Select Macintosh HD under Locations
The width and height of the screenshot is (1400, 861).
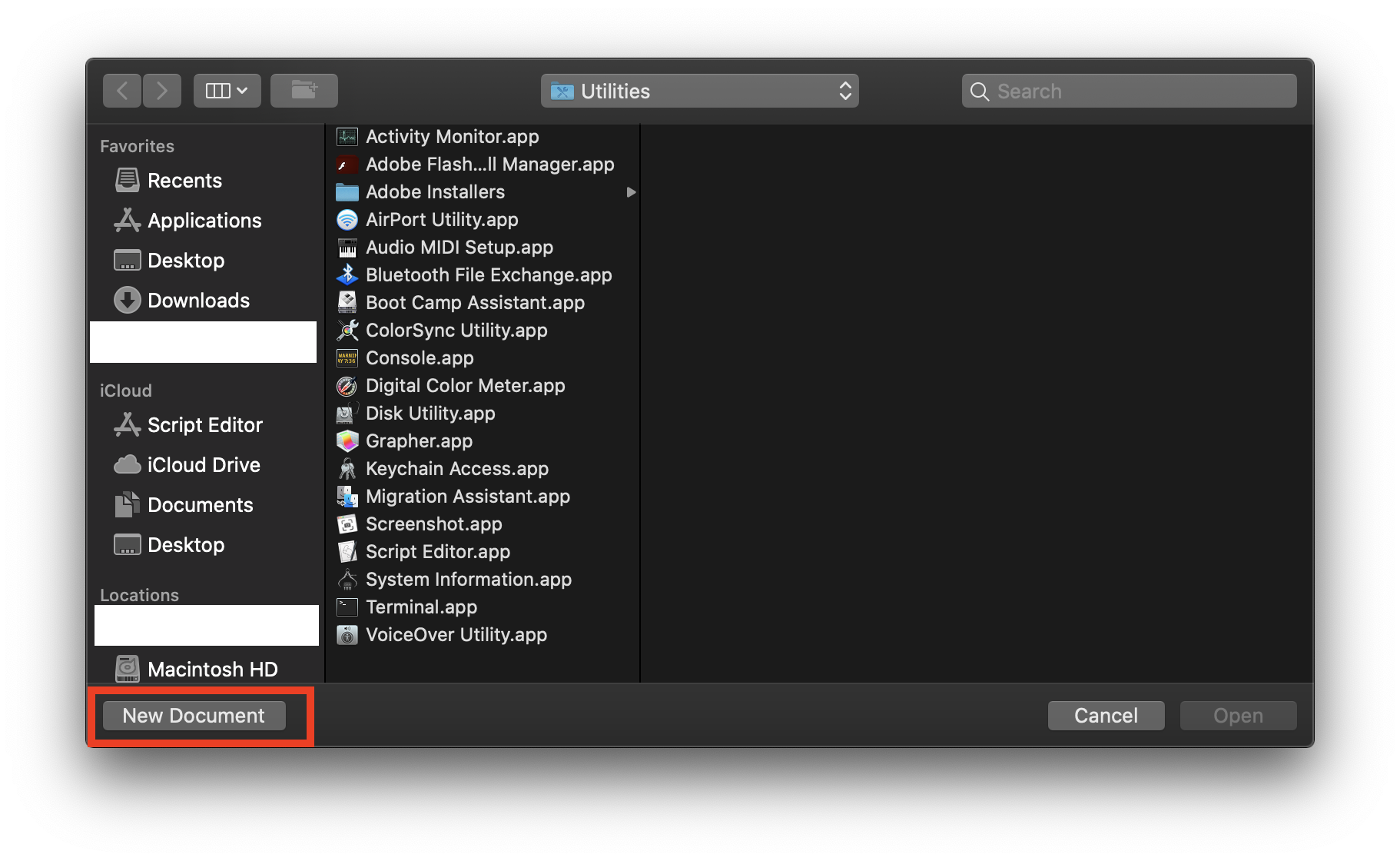[212, 669]
